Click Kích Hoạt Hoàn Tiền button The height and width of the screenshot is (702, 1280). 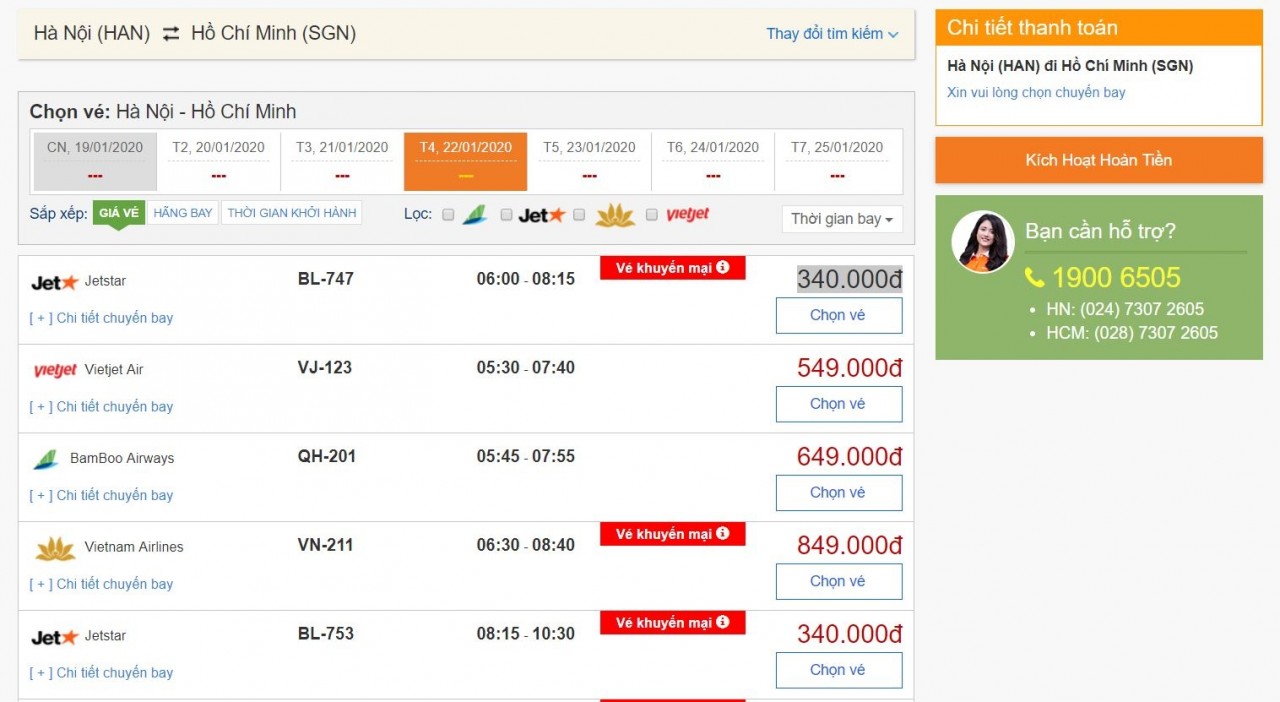(1099, 160)
